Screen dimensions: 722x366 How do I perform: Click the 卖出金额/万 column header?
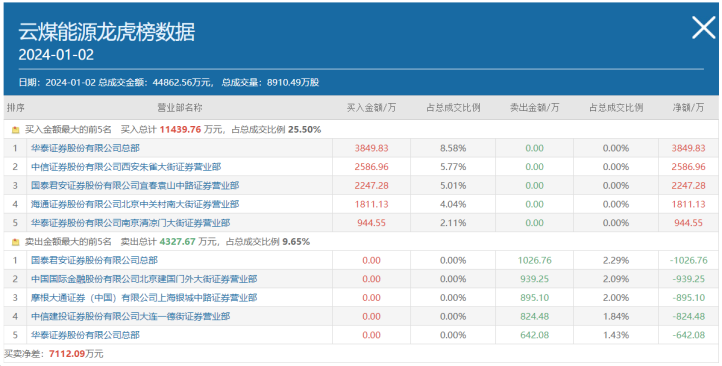pos(535,108)
